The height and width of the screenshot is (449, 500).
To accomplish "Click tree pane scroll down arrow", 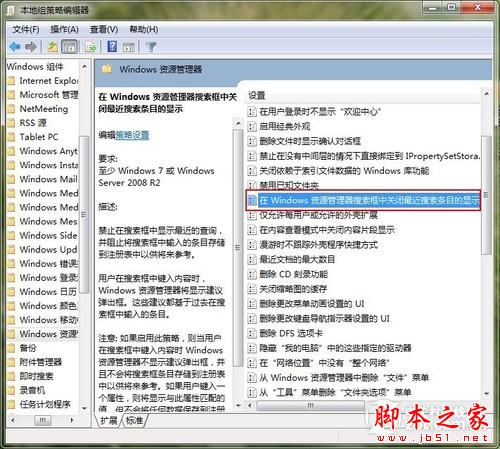I will tap(84, 408).
